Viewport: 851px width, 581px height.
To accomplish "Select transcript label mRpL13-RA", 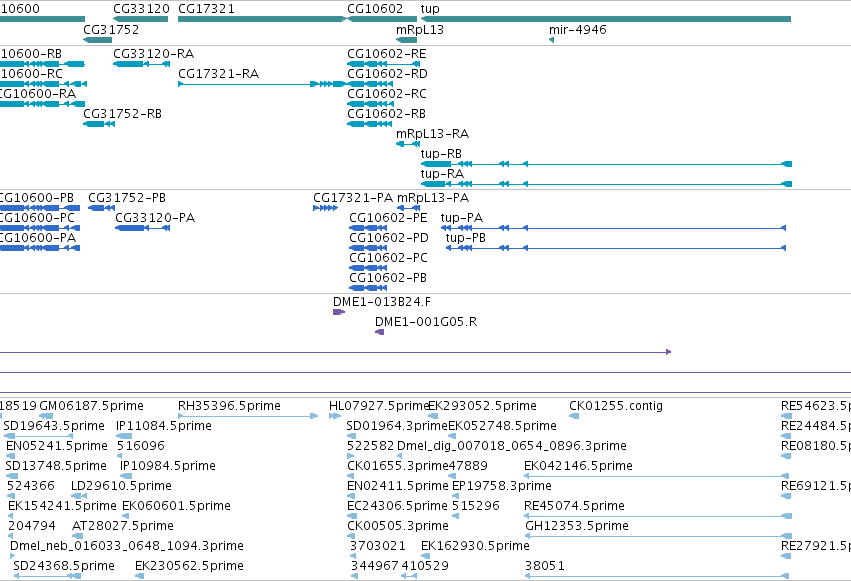I will tap(433, 134).
